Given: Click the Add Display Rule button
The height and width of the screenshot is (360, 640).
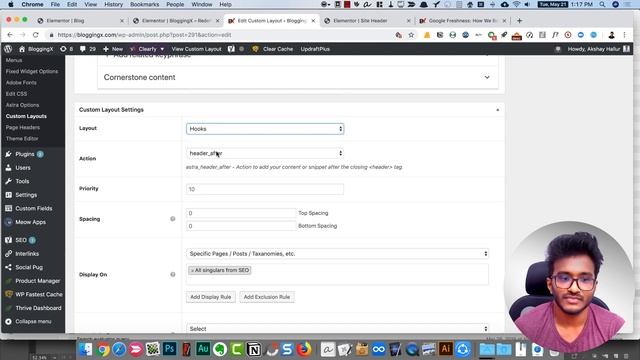Looking at the screenshot, I should tap(211, 297).
